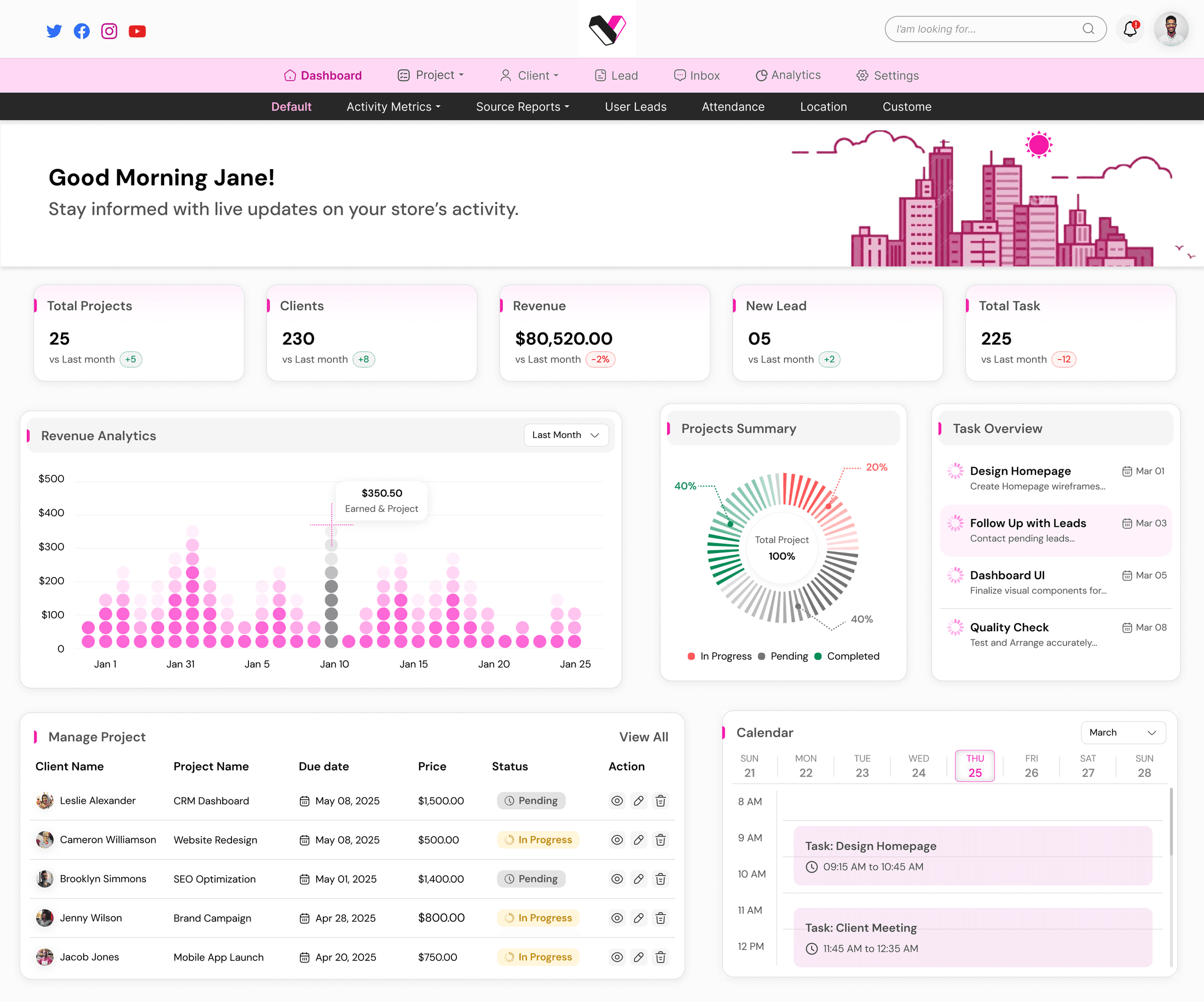Open the Revenue summary card

[x=604, y=333]
